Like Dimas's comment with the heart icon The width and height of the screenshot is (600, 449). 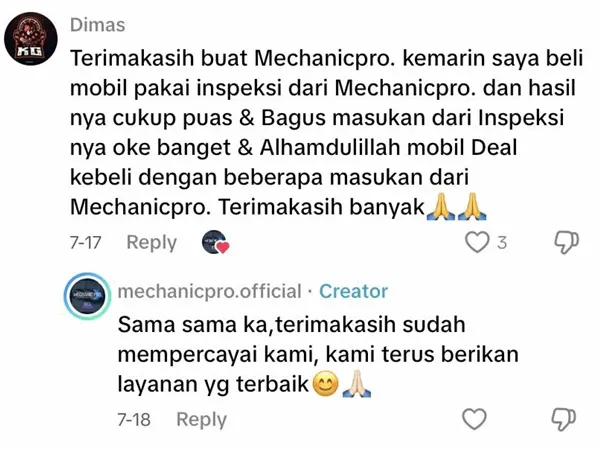[477, 242]
